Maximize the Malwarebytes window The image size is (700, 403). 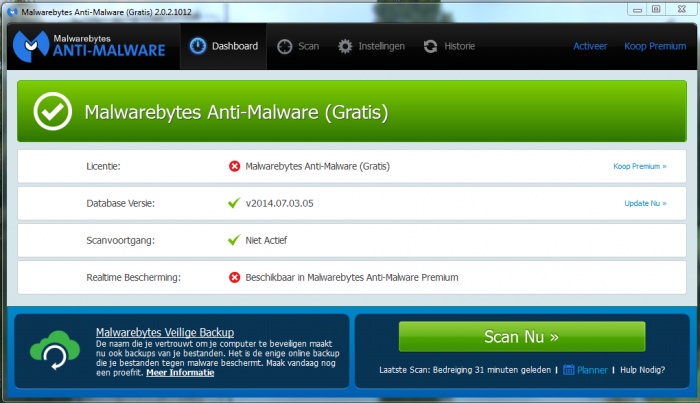pos(656,9)
